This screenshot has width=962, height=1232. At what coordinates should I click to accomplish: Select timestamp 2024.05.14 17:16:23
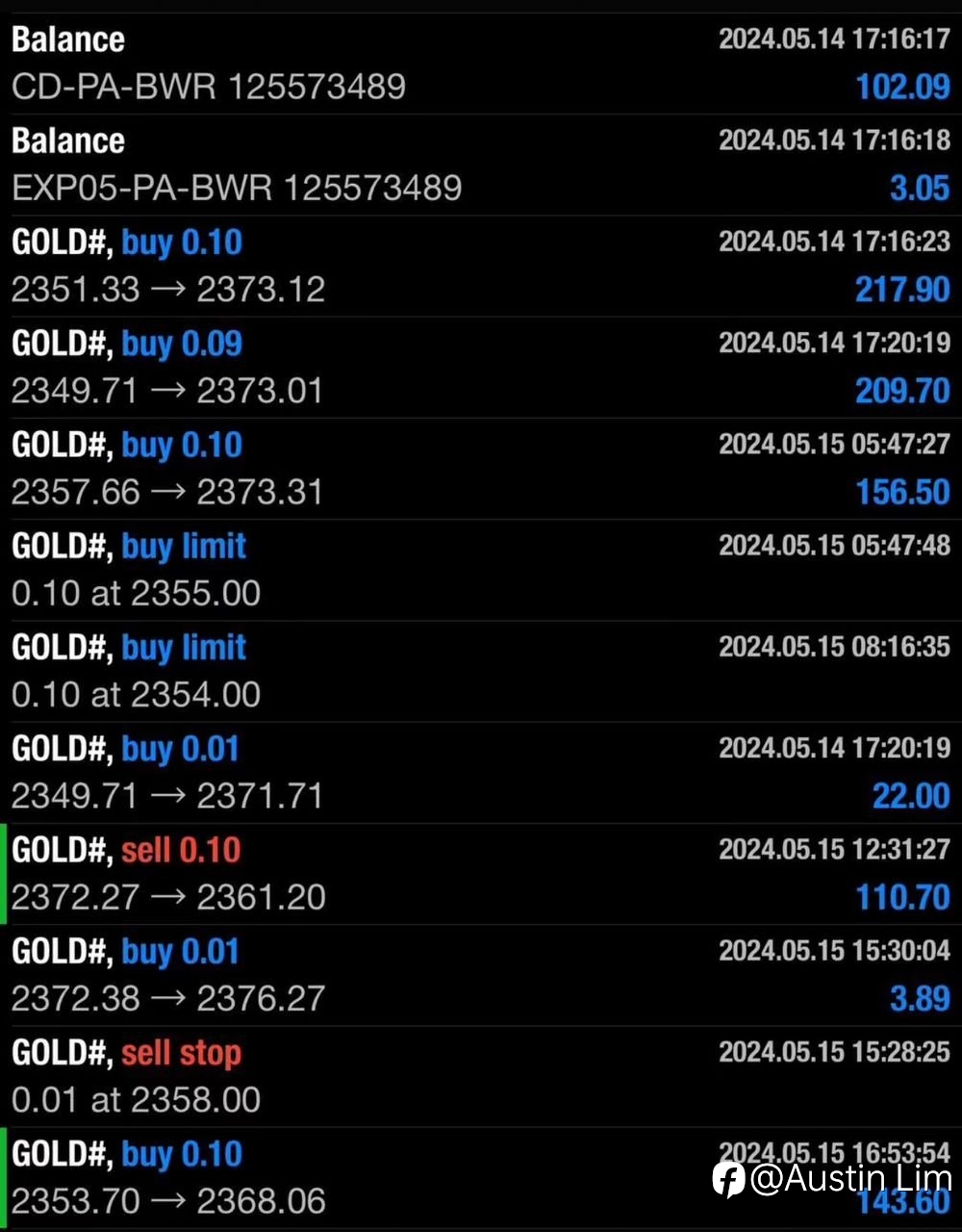834,241
